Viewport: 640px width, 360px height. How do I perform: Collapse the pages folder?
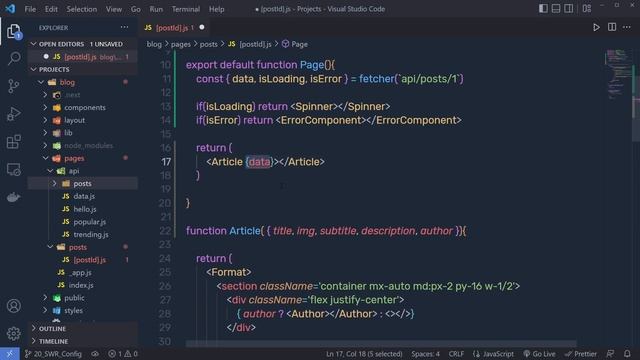[x=82, y=158]
